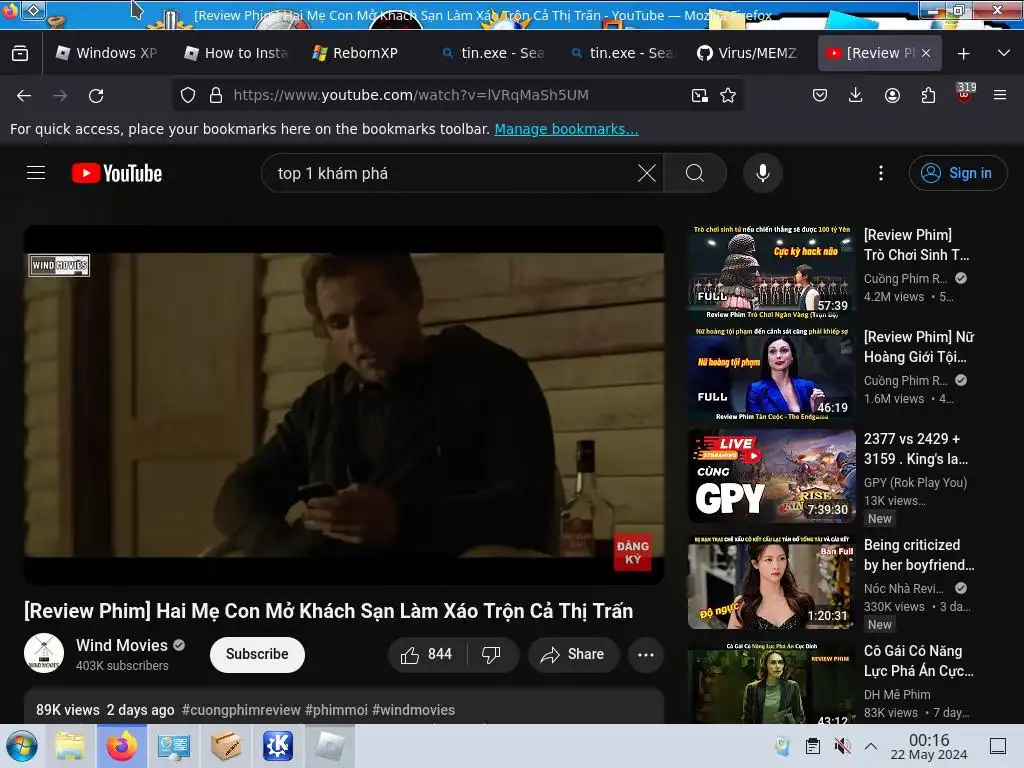The width and height of the screenshot is (1024, 768).
Task: Open Being criticized by her boyfriend title
Action: pyautogui.click(x=919, y=554)
